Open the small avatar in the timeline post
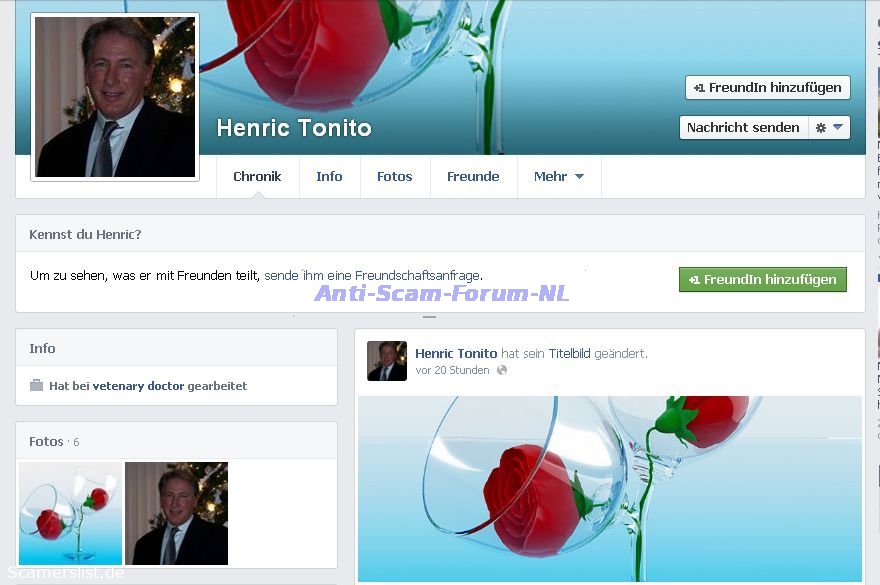This screenshot has height=585, width=880. 386,361
